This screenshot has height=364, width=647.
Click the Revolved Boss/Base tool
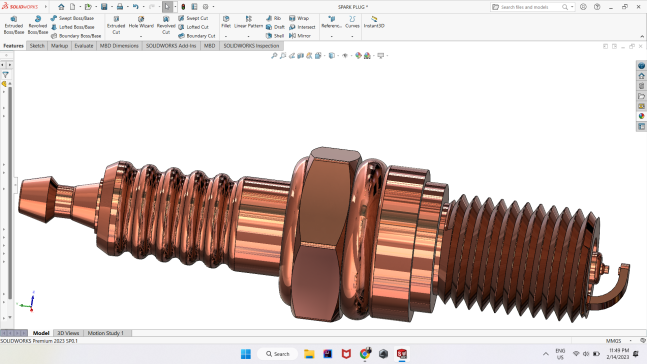click(x=38, y=26)
